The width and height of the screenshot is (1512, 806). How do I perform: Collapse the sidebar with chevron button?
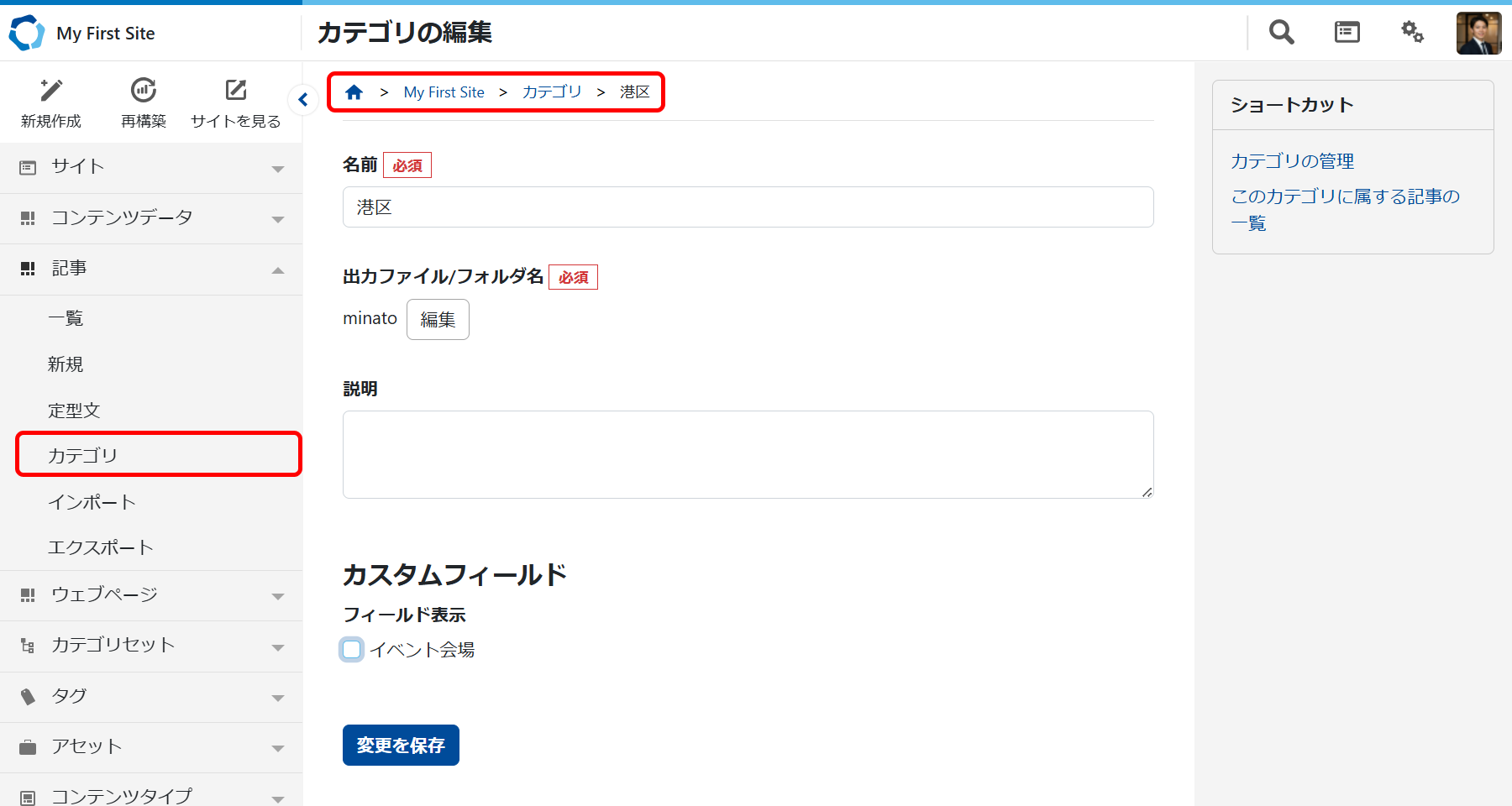(303, 100)
